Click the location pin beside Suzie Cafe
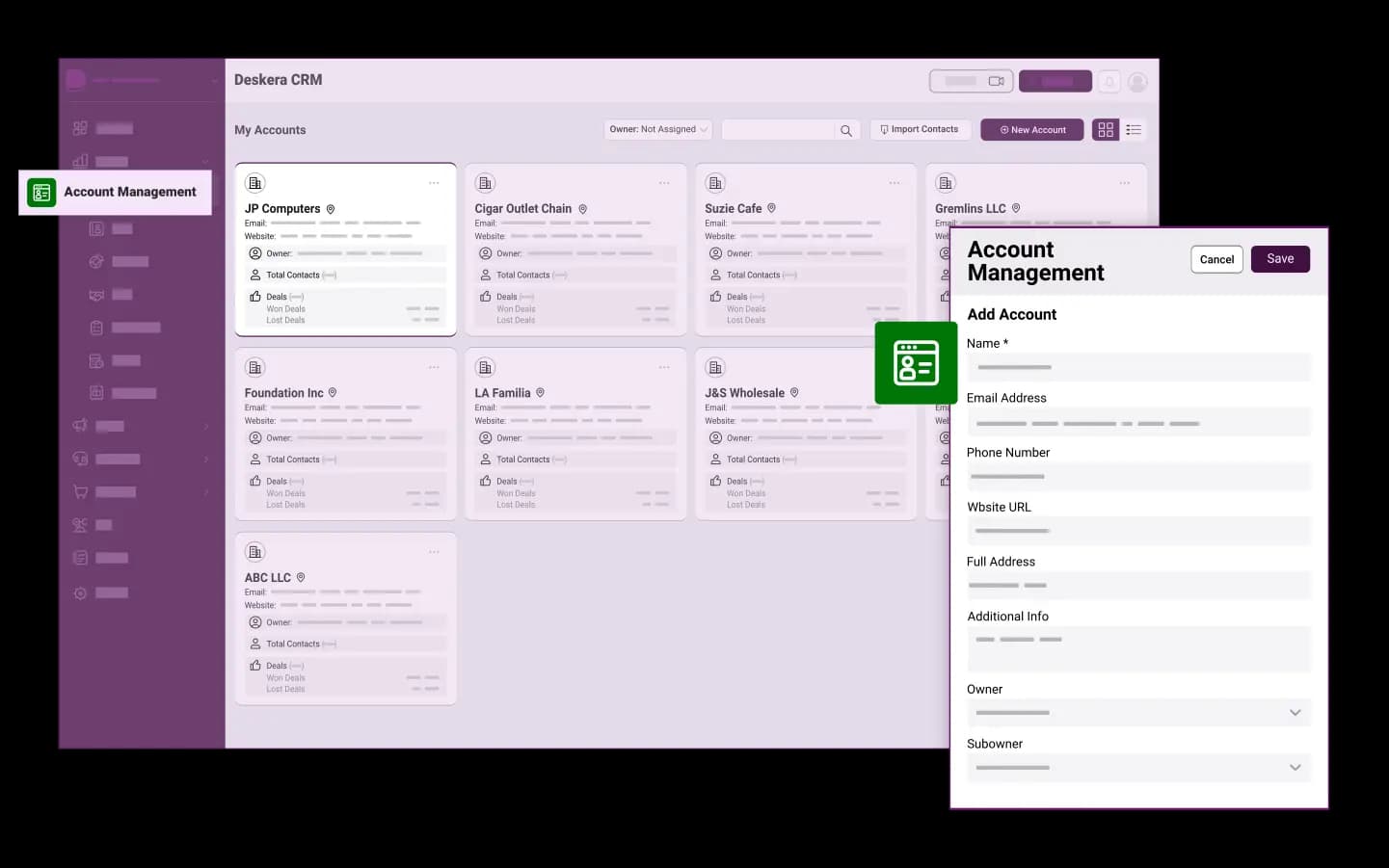1389x868 pixels. (771, 208)
